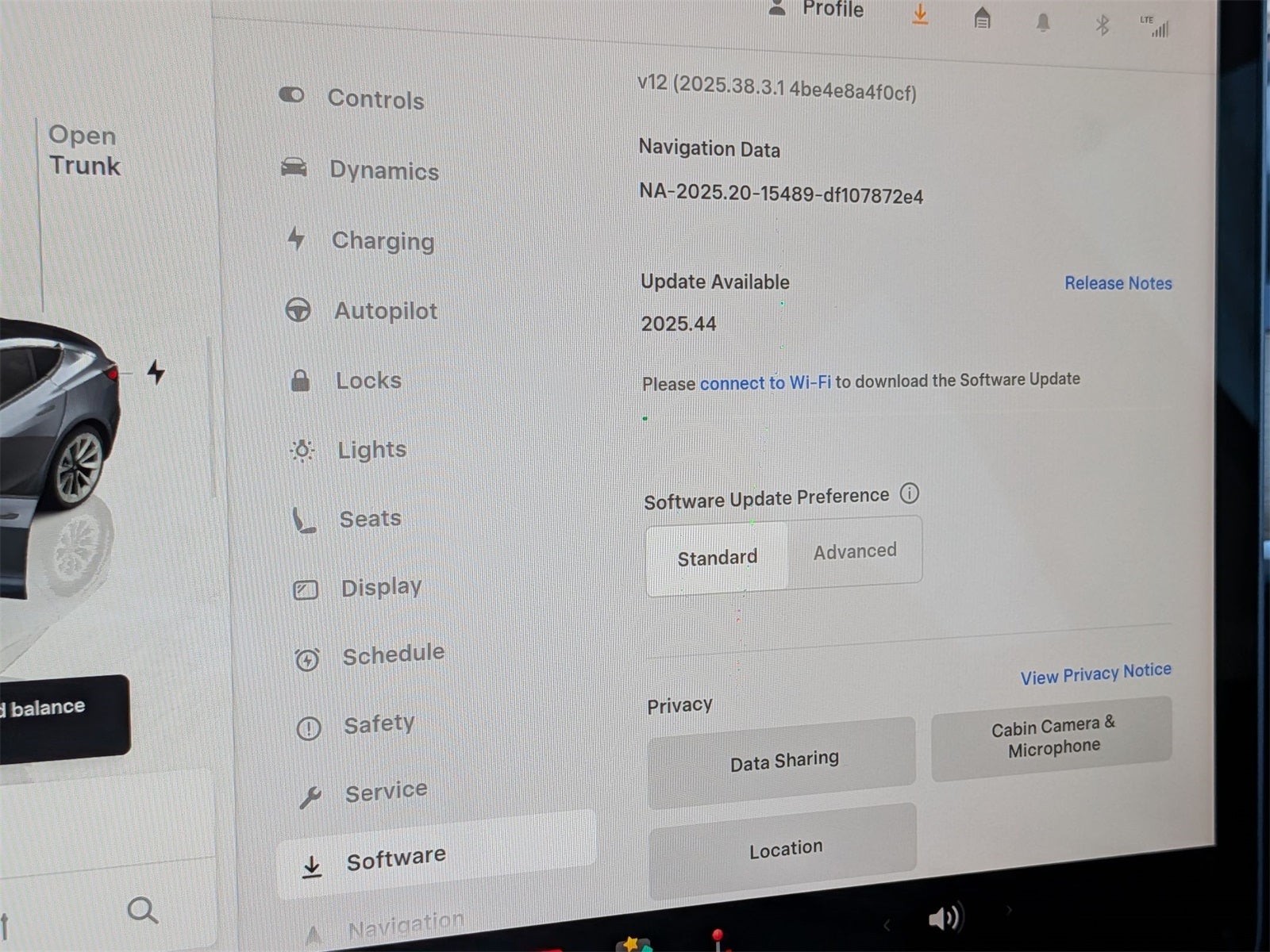The image size is (1270, 952).
Task: Tap the Open Trunk control
Action: (x=83, y=151)
